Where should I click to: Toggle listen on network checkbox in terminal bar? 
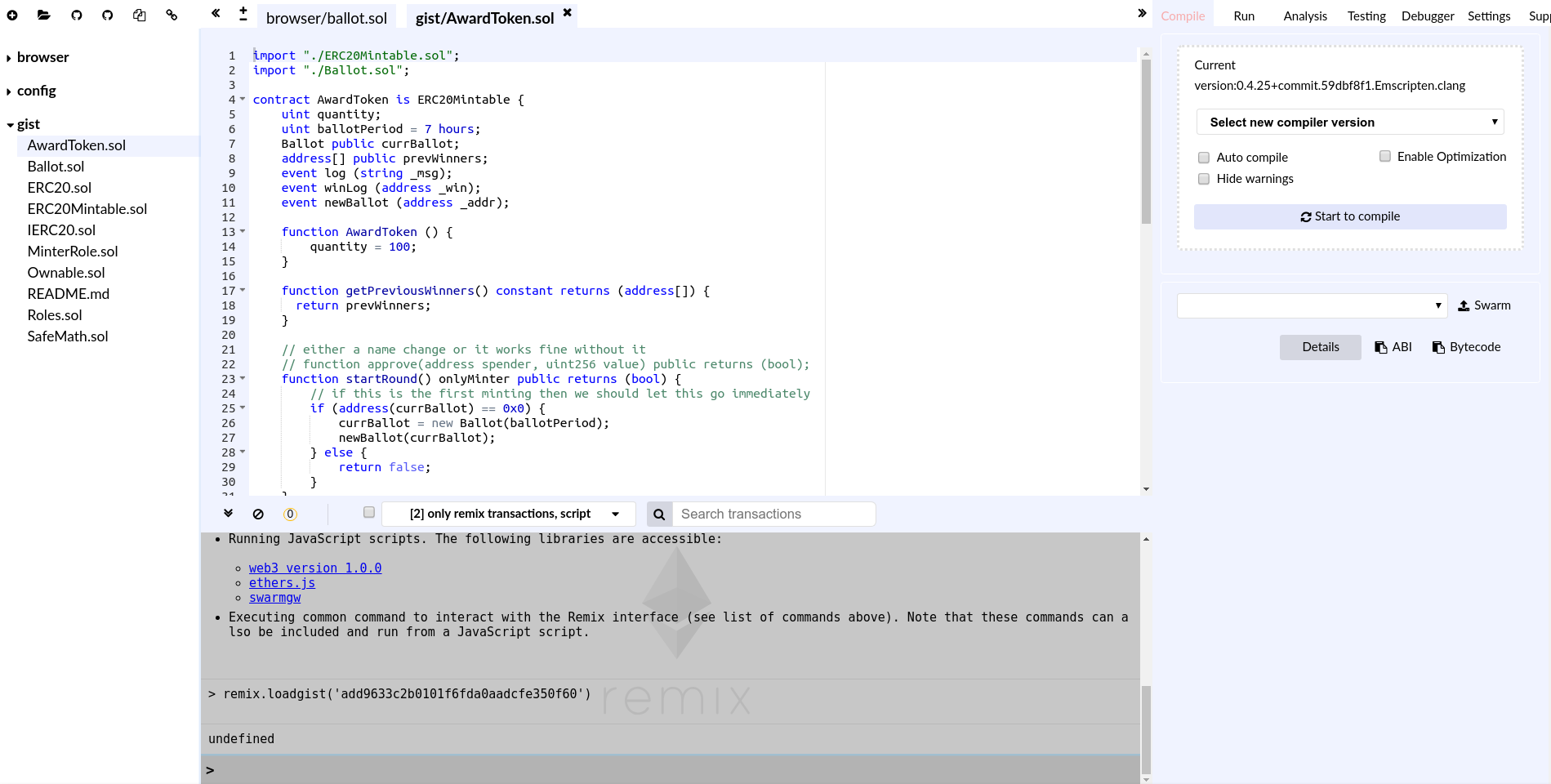coord(369,512)
